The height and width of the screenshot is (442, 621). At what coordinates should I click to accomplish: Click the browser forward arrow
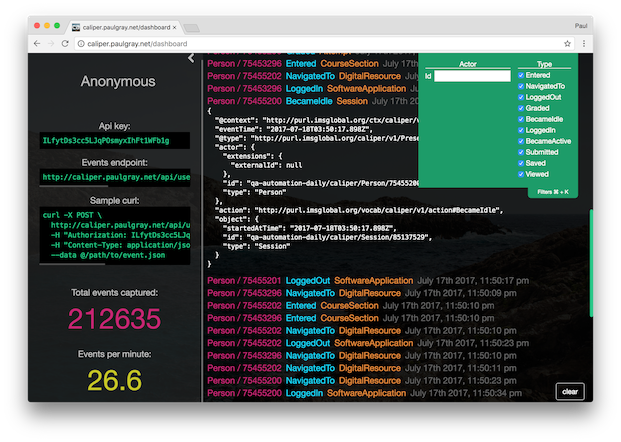[x=52, y=44]
